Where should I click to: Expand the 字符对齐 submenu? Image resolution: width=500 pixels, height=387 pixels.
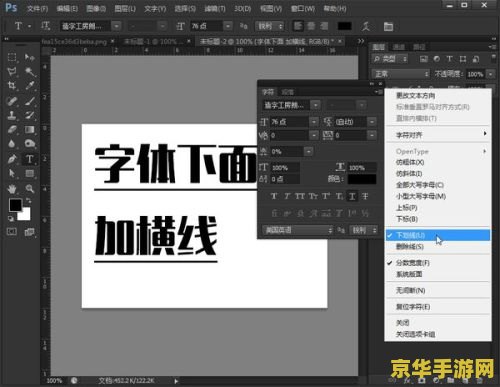438,135
